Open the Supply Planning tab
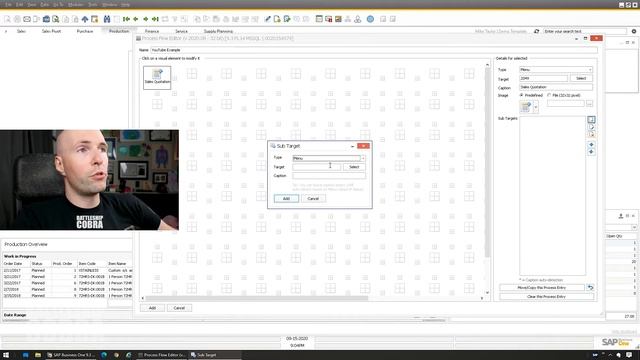This screenshot has height=360, width=640. click(x=218, y=31)
